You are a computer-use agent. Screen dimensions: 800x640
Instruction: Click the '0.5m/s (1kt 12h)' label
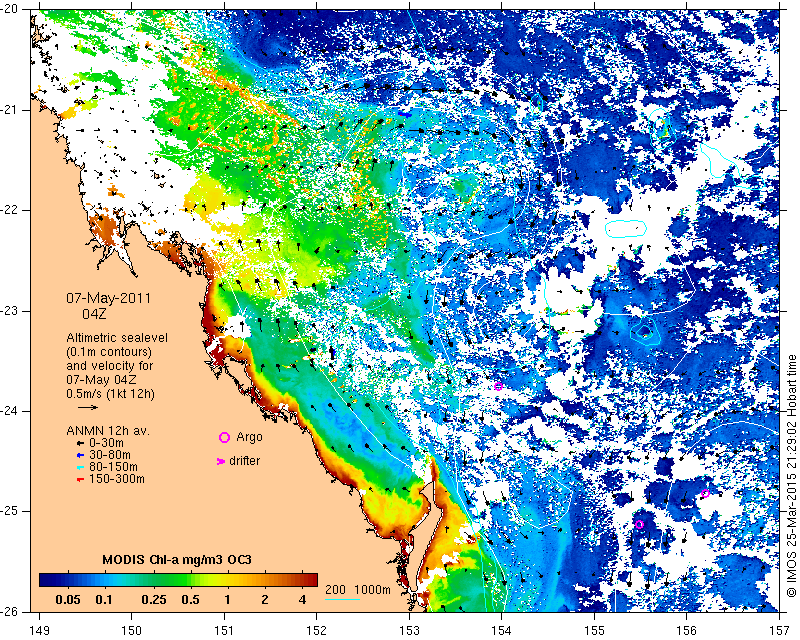110,394
